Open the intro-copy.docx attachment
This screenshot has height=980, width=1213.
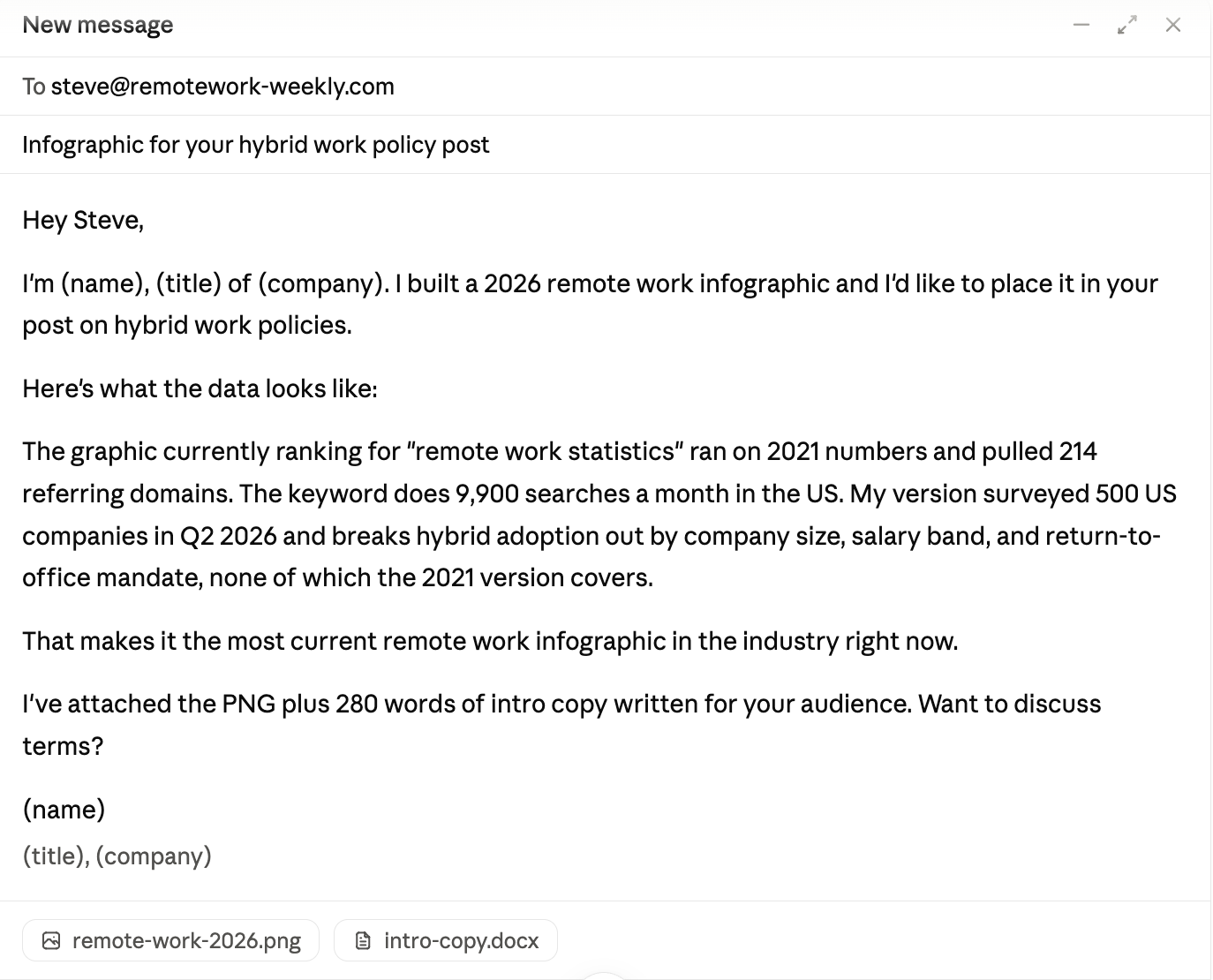(446, 940)
